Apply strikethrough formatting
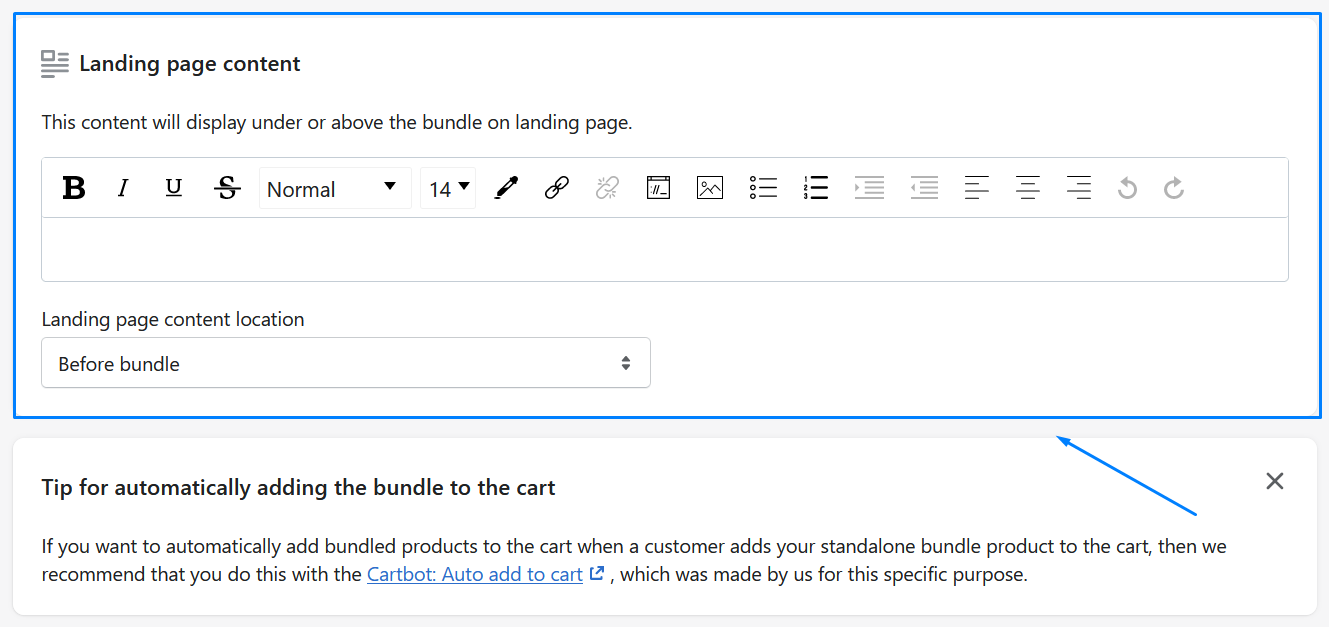The height and width of the screenshot is (627, 1329). (227, 188)
